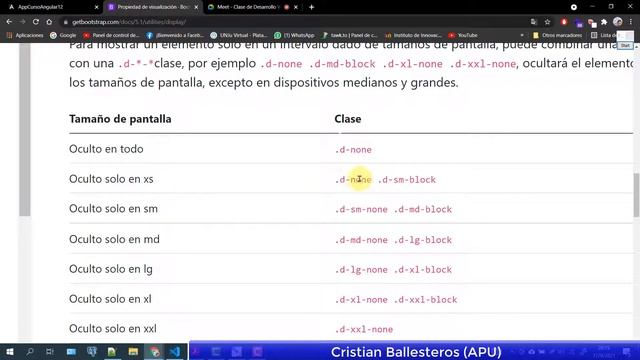
Task: Switch to Visual Studio Code on taskbar
Action: pyautogui.click(x=175, y=352)
